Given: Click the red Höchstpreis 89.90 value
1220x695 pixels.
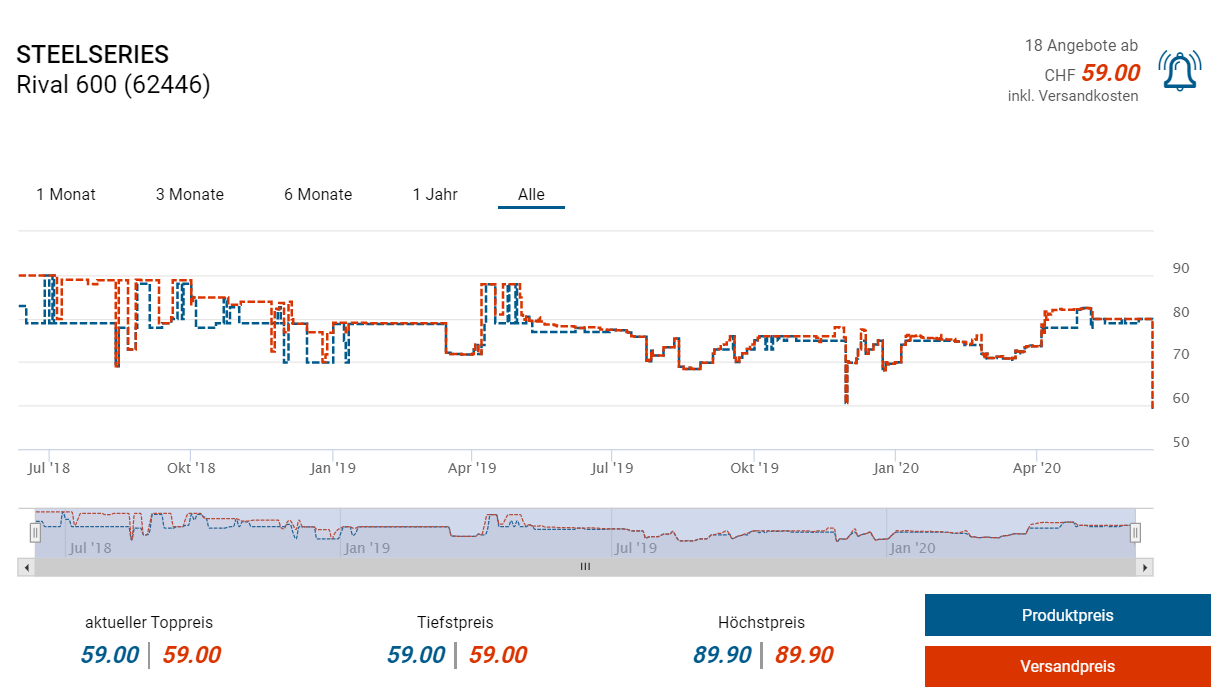Looking at the screenshot, I should pos(803,655).
